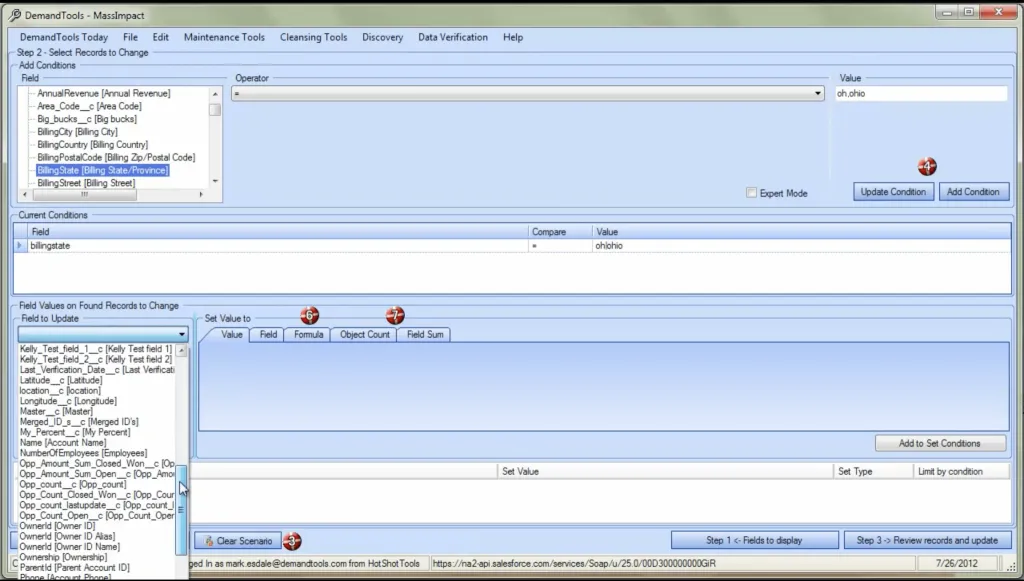Select Big_bucks__c [Big bucks] field
Viewport: 1024px width, 581px height.
click(87, 119)
